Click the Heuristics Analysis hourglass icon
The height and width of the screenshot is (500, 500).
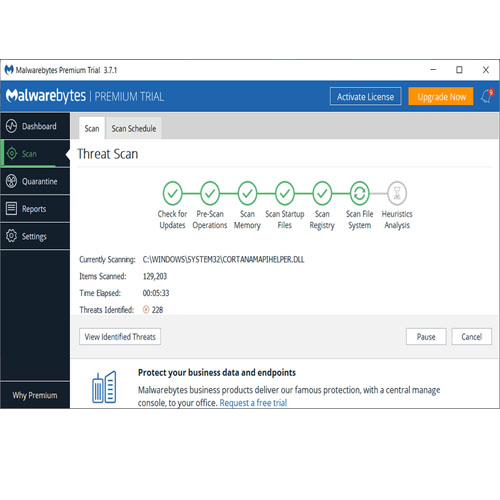point(397,193)
